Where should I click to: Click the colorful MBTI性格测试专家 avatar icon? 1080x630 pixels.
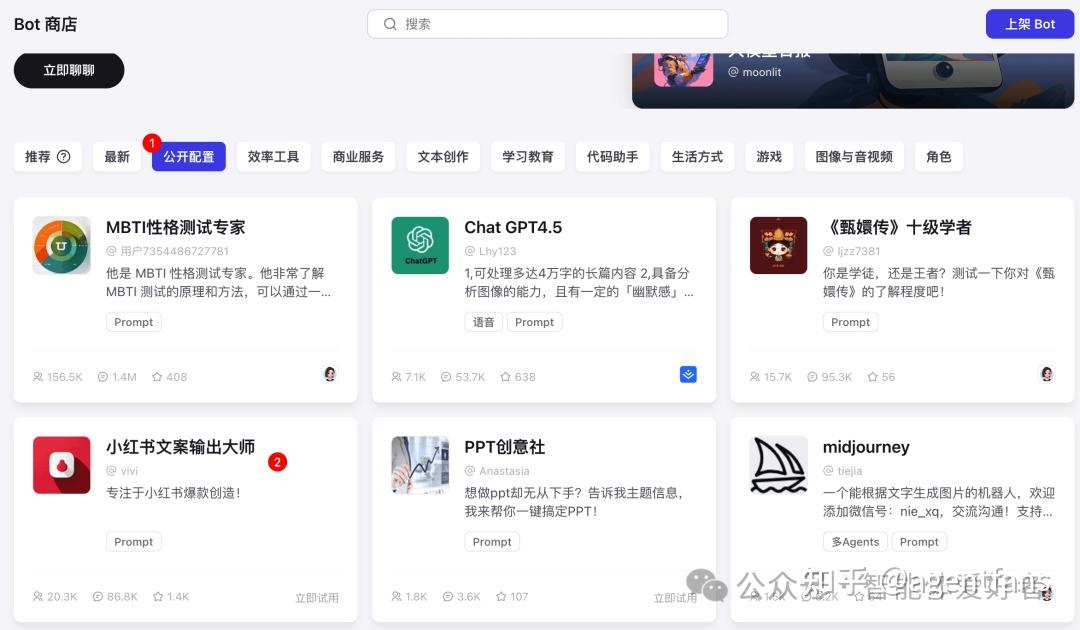[61, 245]
